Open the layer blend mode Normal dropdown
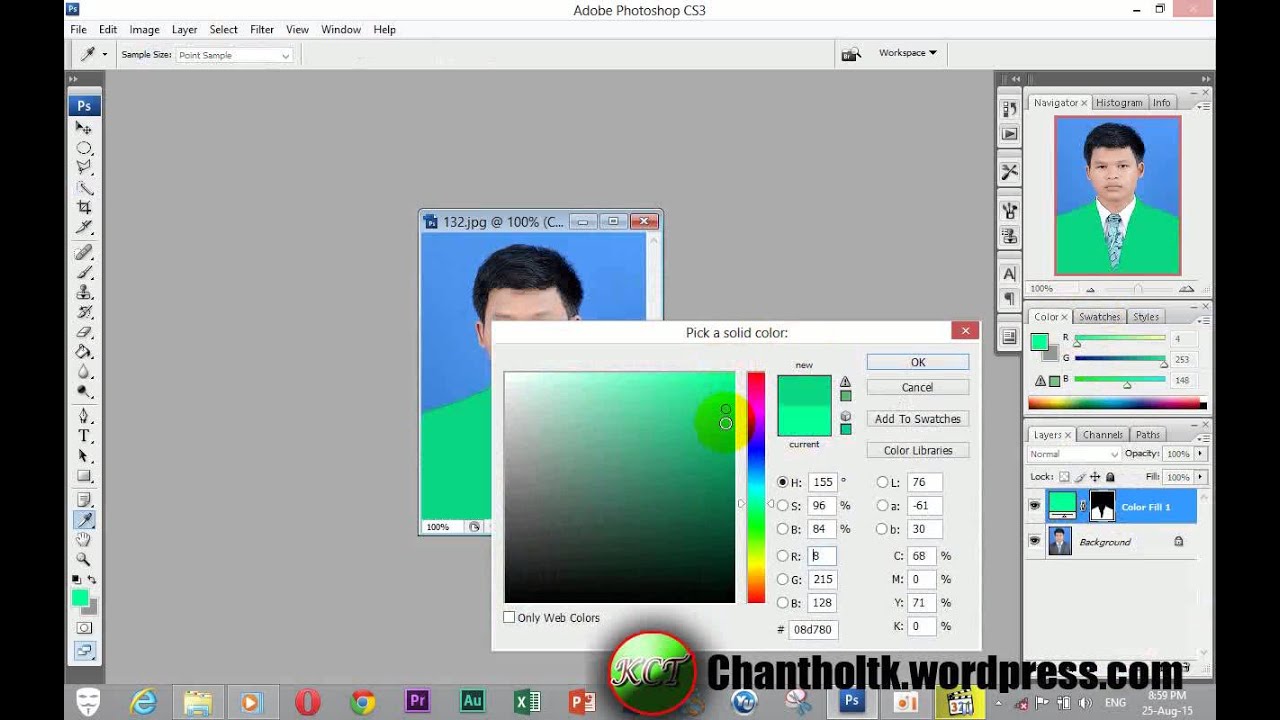 point(1074,454)
